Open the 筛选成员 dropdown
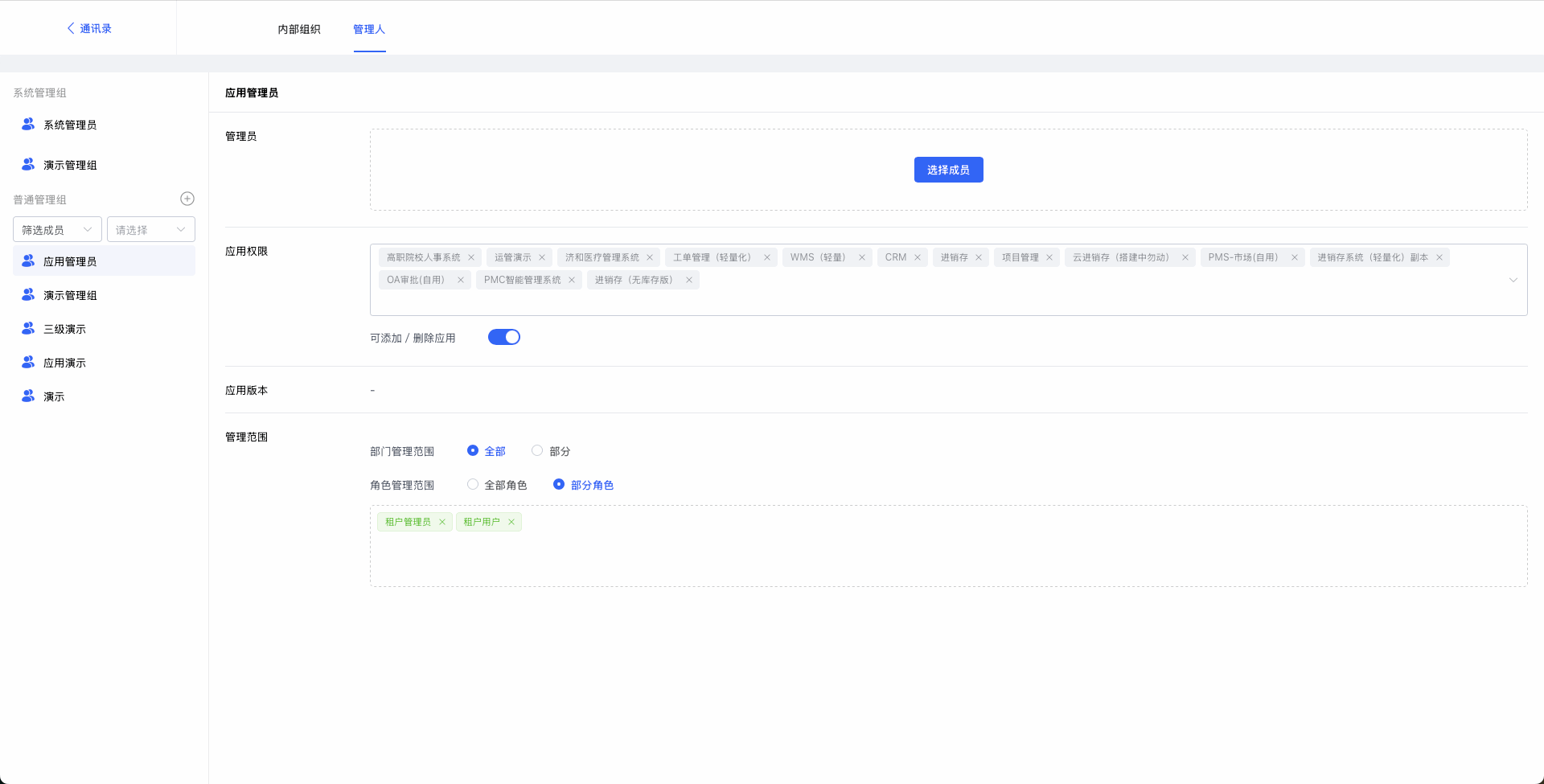 tap(57, 229)
